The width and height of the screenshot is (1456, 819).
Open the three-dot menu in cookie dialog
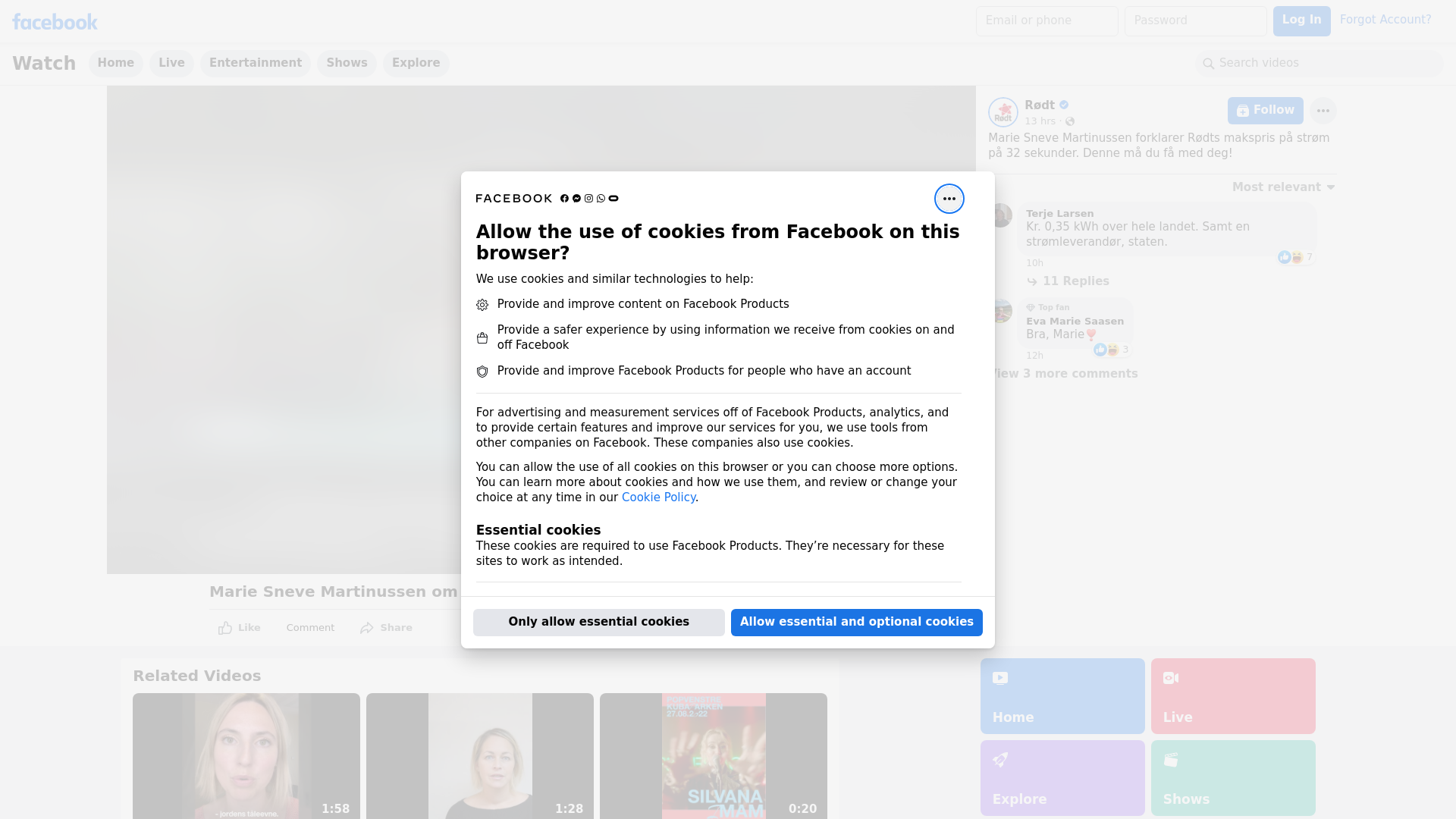click(949, 199)
